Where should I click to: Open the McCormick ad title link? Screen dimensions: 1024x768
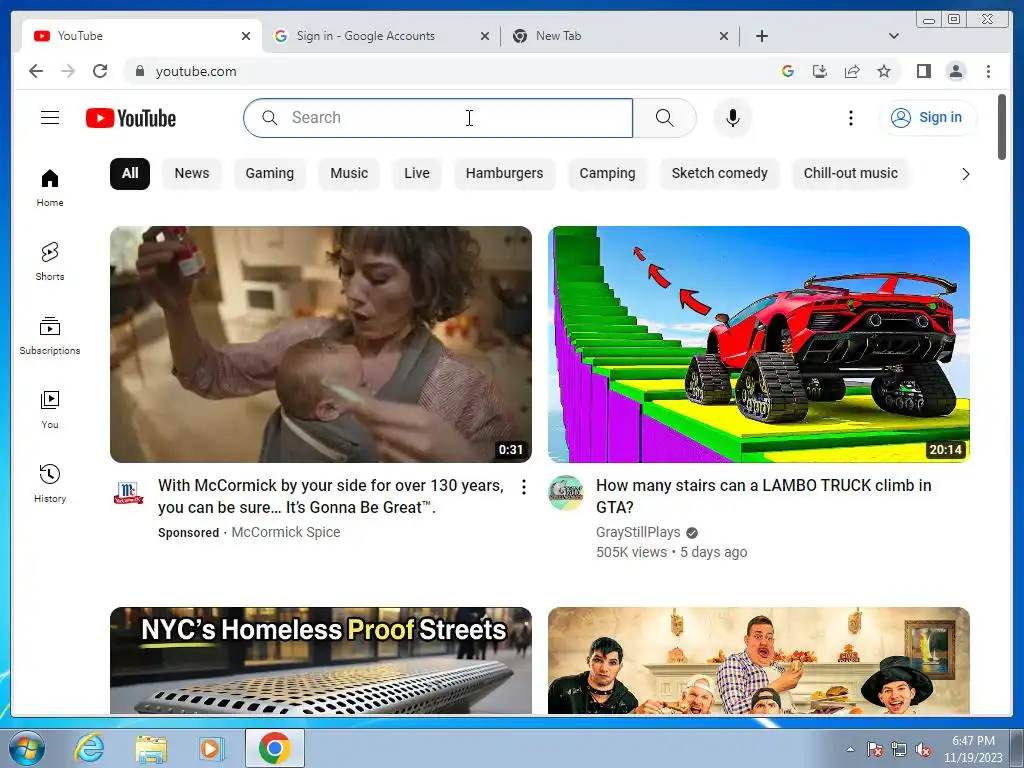click(330, 496)
